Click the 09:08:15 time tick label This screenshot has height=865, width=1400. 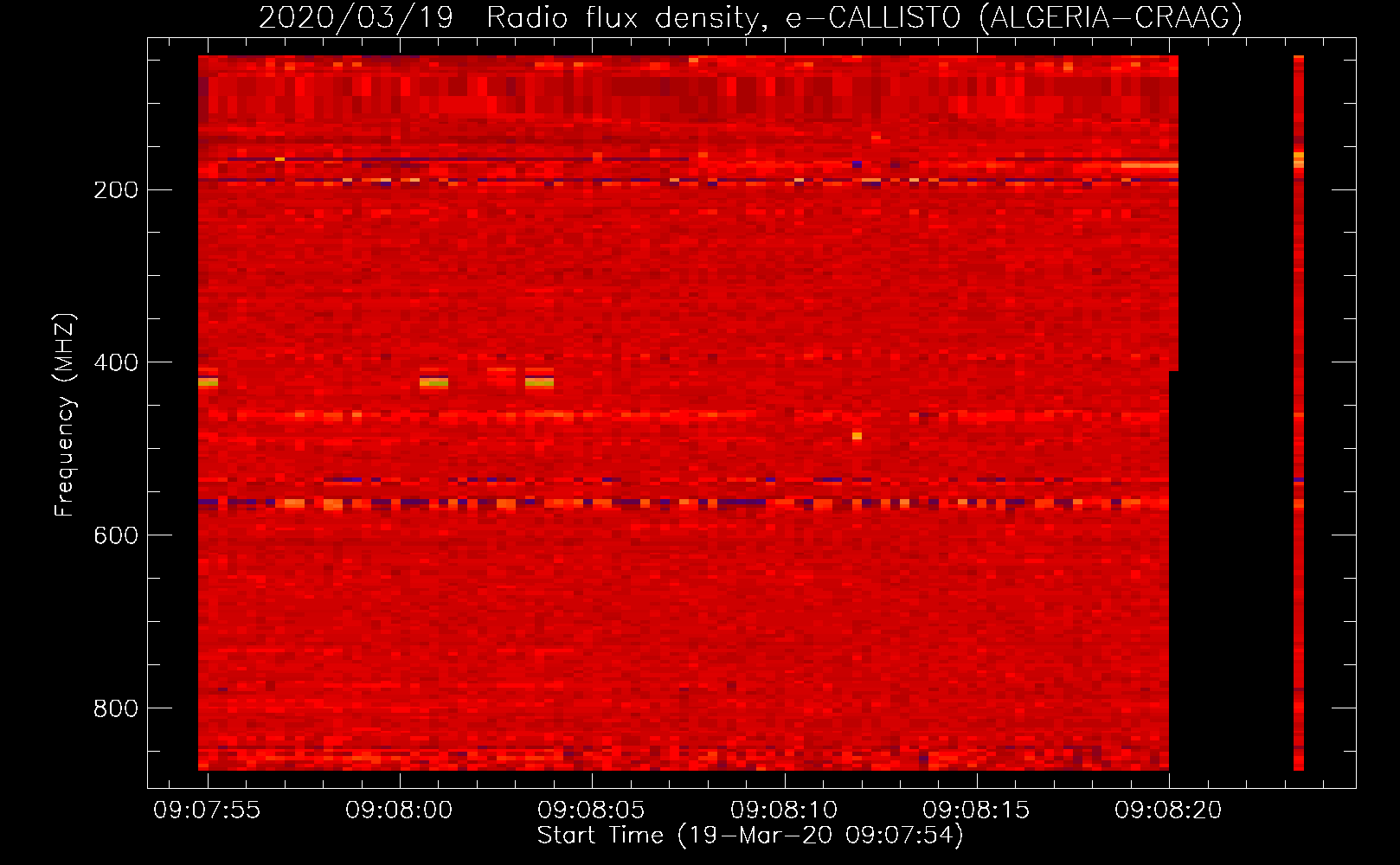pos(976,810)
